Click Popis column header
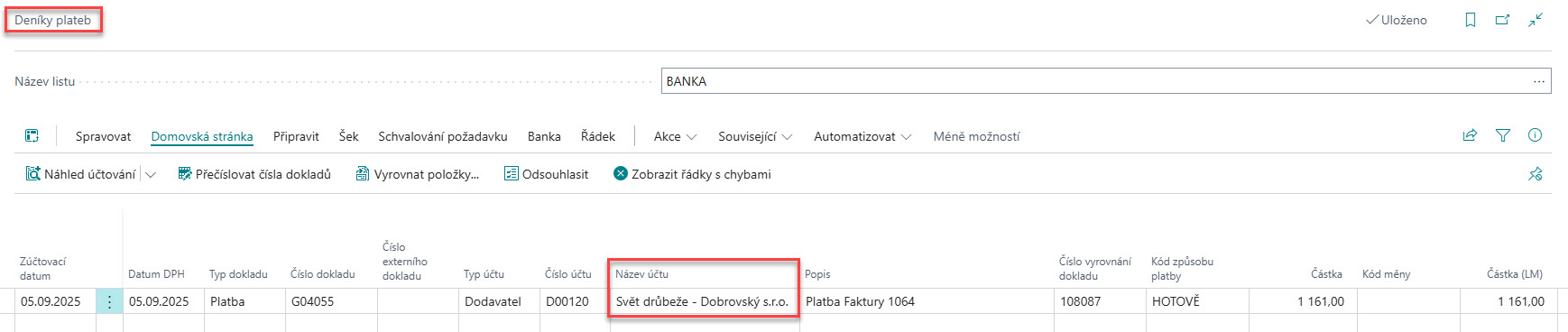 click(x=817, y=274)
